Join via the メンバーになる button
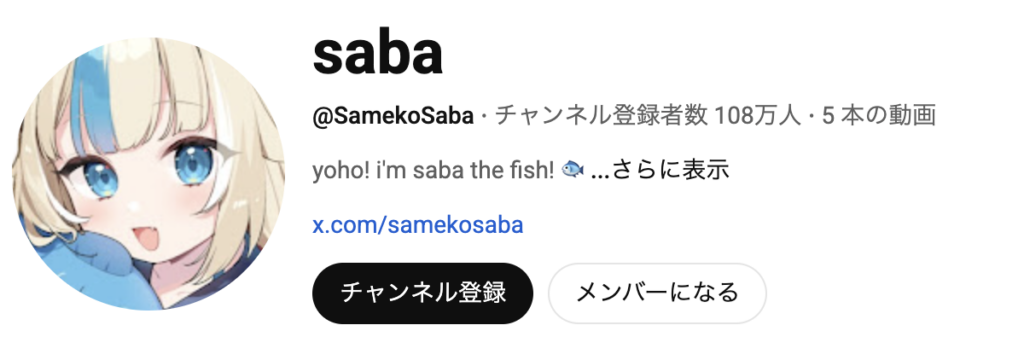 pyautogui.click(x=656, y=293)
